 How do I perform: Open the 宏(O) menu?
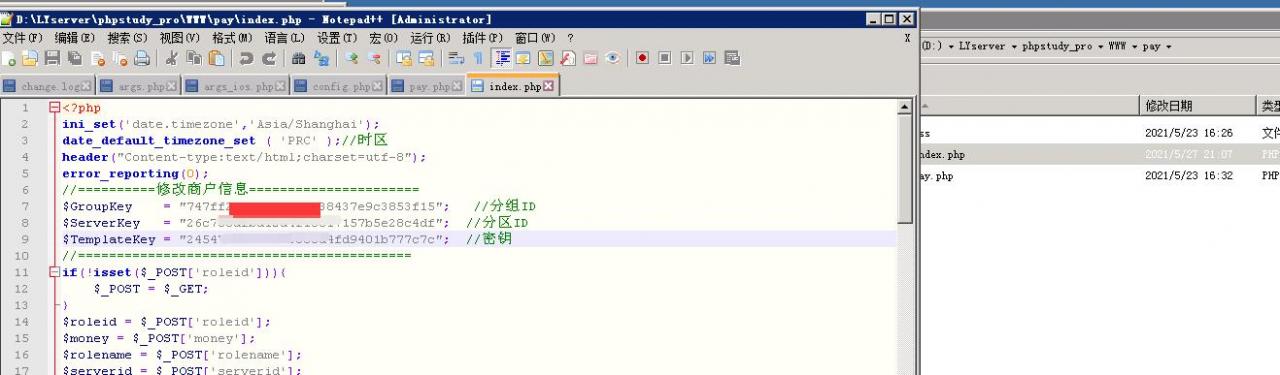click(383, 38)
